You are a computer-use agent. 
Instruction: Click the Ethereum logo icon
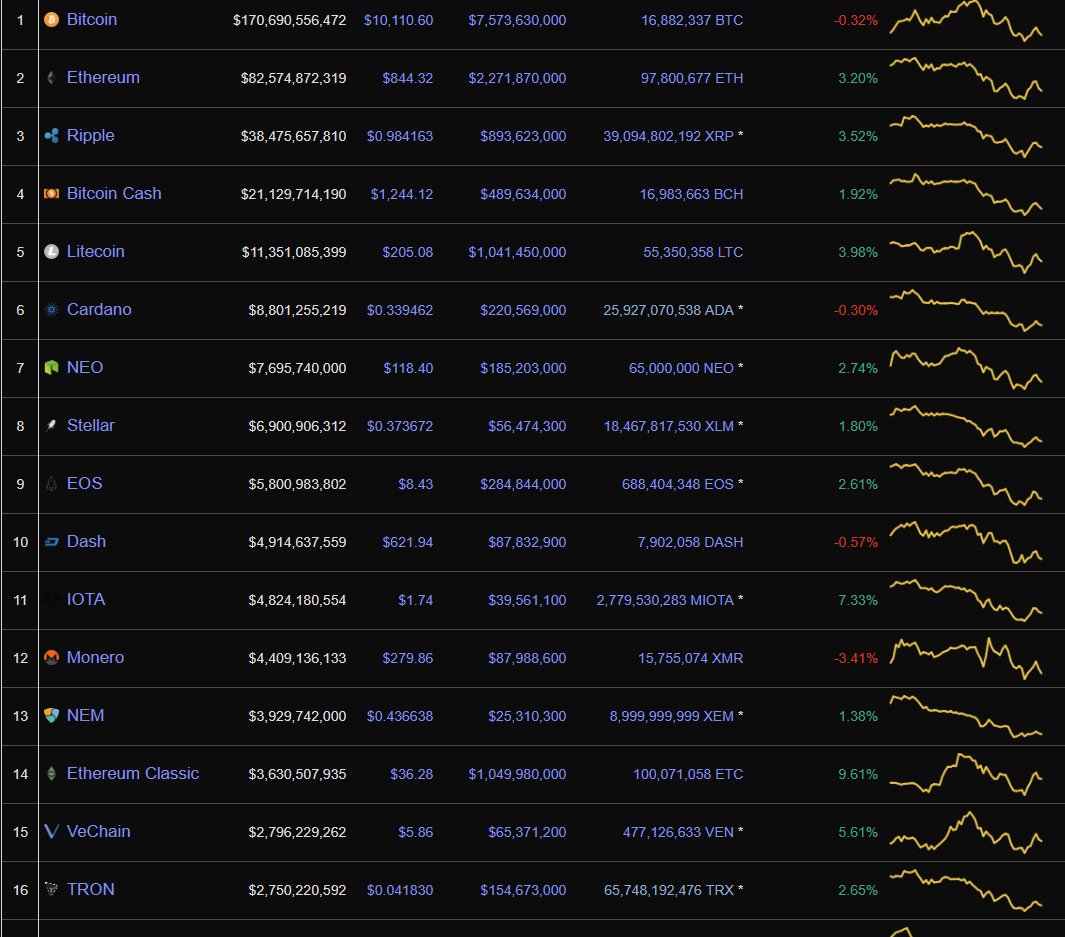pos(52,77)
